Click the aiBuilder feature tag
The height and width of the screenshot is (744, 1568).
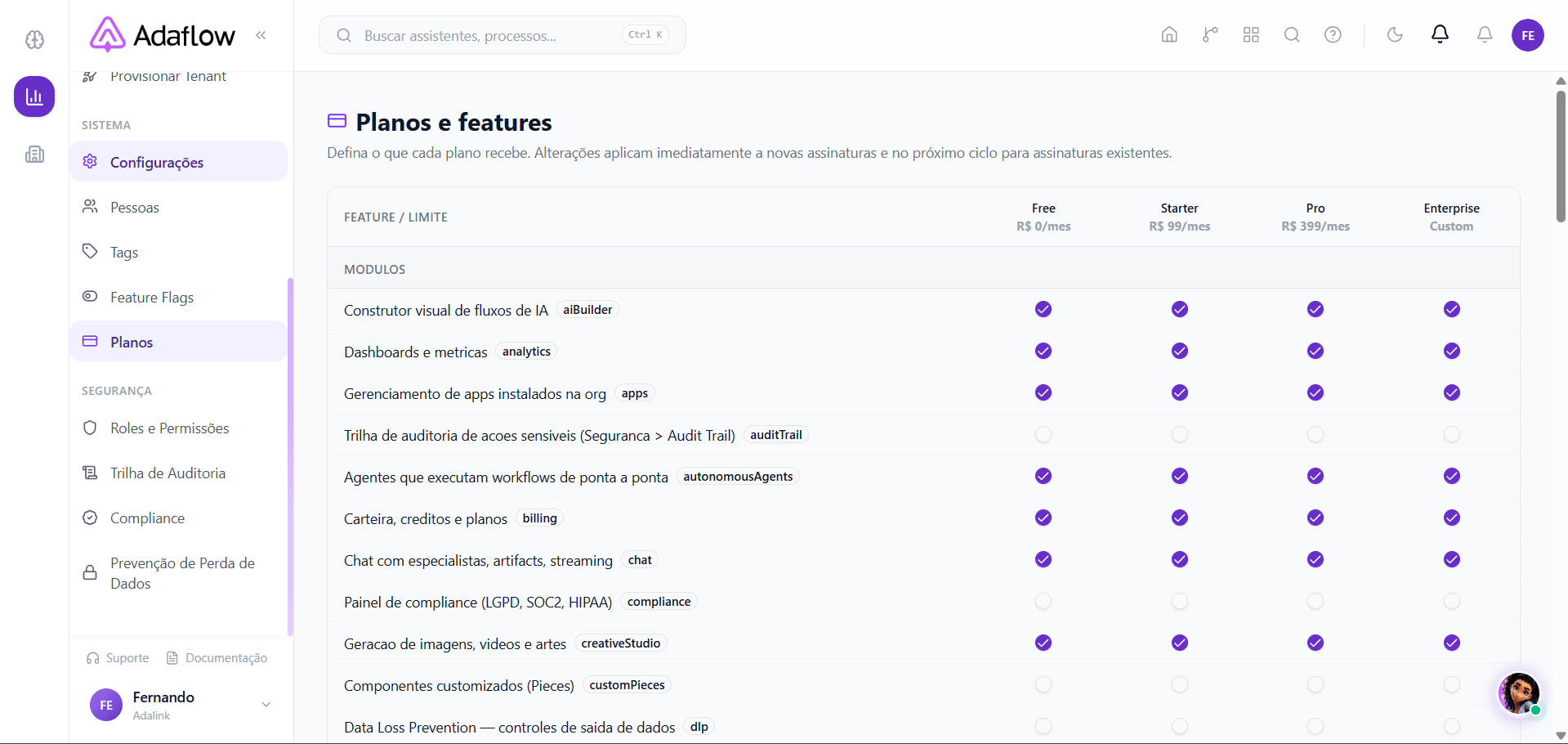(x=587, y=310)
